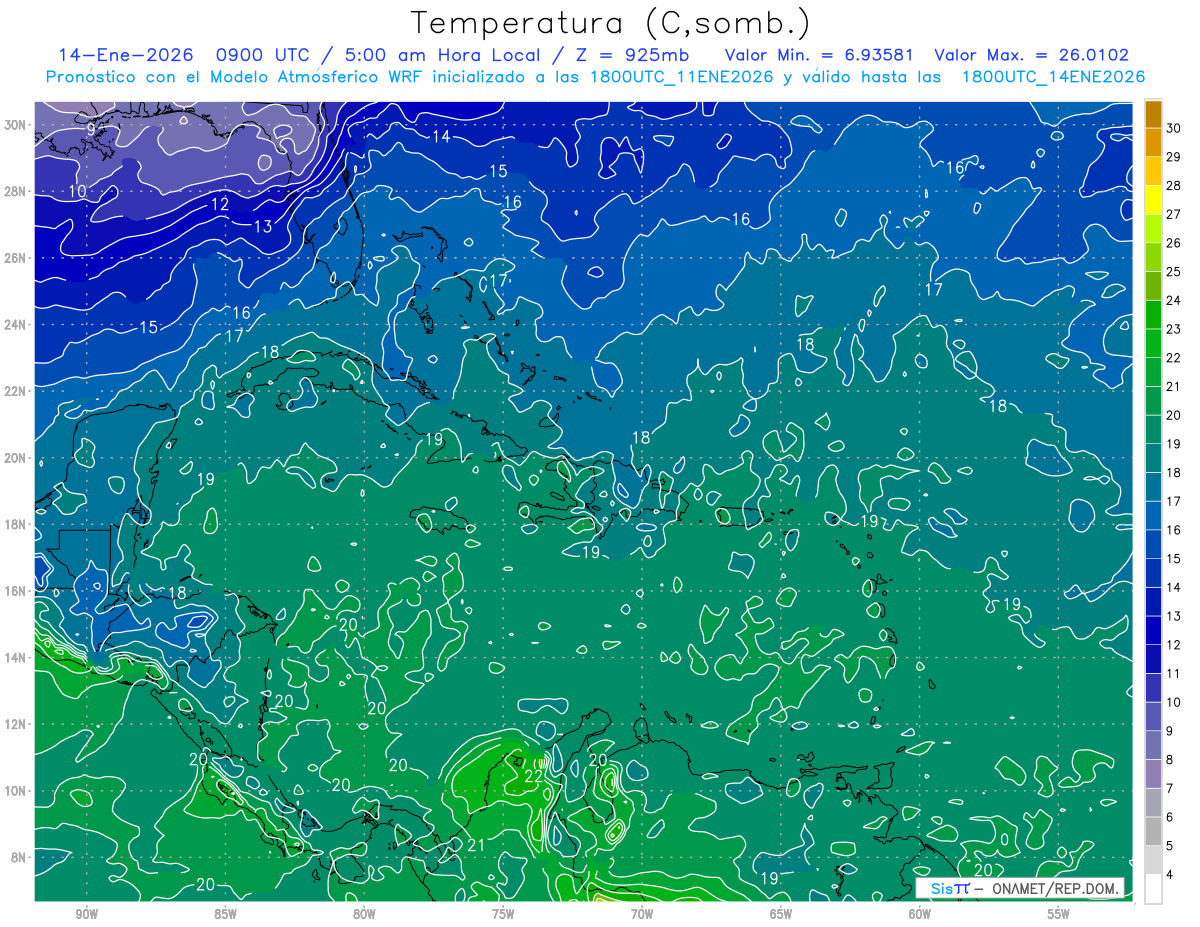
Task: Click the '60W' longitude axis label
Action: [x=920, y=914]
